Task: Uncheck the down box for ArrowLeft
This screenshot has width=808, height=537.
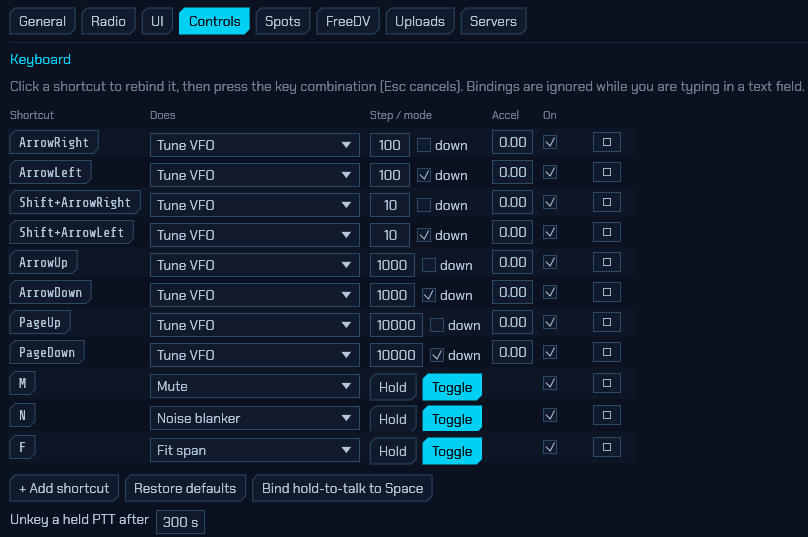Action: [424, 175]
